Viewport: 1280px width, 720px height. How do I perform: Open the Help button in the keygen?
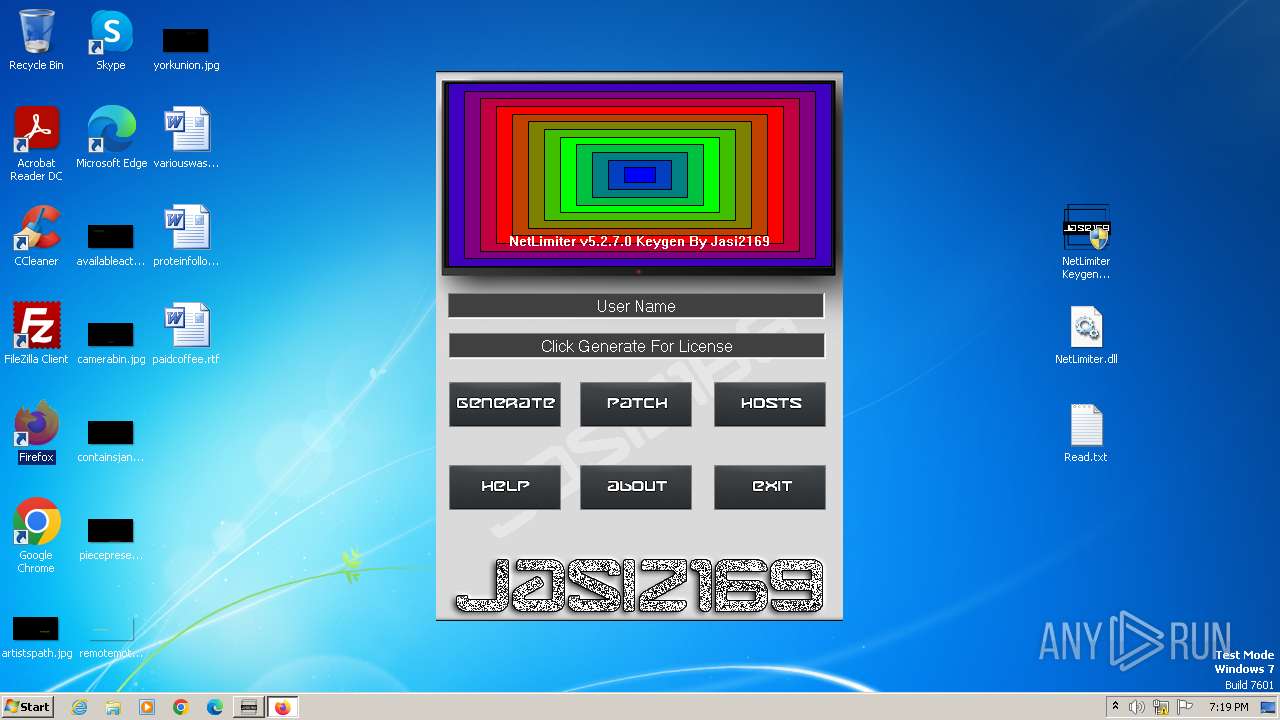tap(505, 487)
